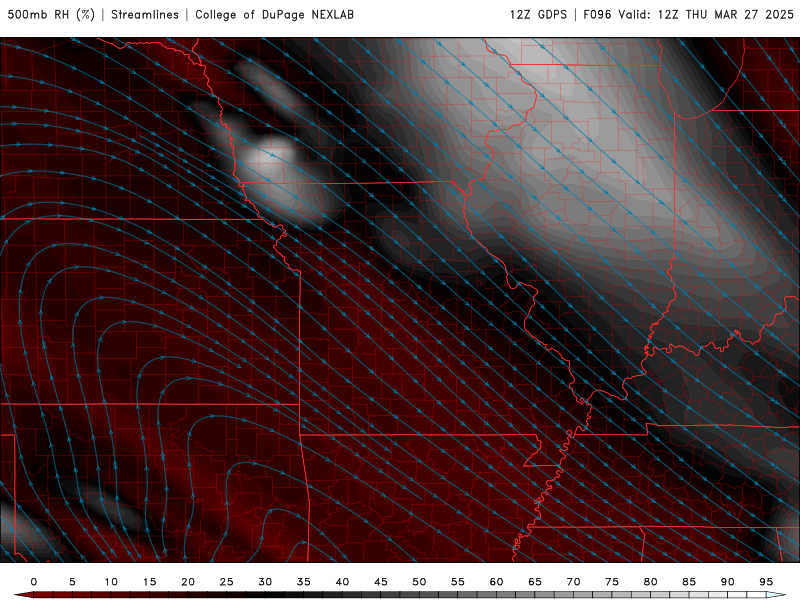Click the '30' colorbar label
This screenshot has width=800, height=600.
click(265, 582)
